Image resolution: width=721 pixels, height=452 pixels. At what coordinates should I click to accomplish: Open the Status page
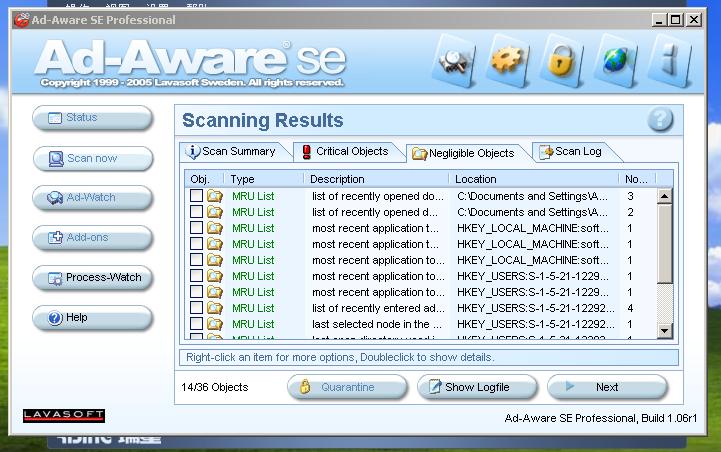[x=92, y=118]
